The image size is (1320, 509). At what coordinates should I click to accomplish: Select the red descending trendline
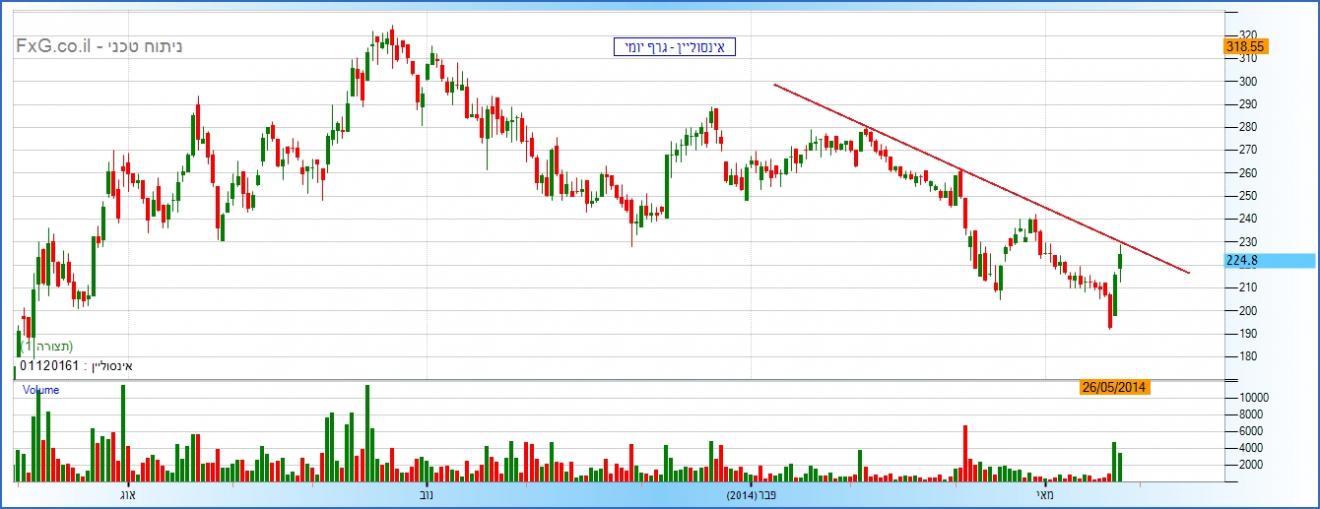[x=980, y=180]
